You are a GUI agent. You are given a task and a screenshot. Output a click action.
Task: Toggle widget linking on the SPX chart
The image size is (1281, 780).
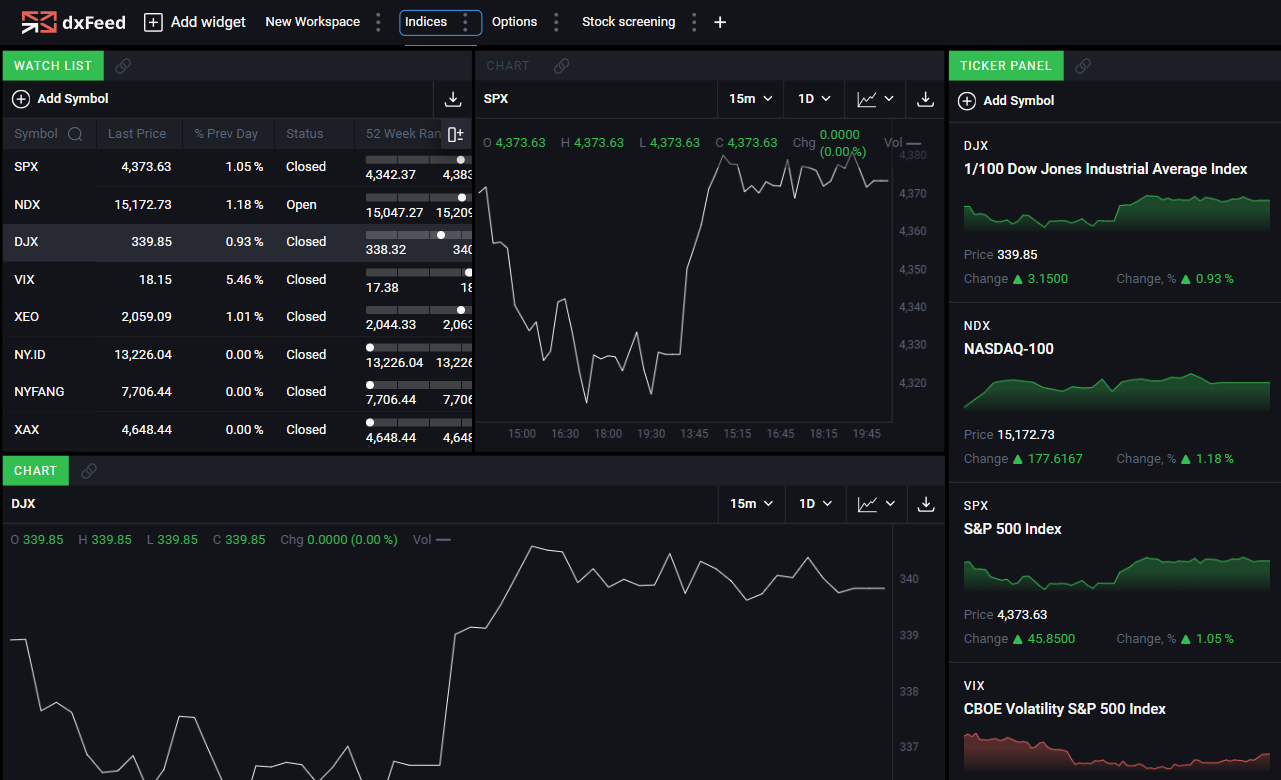click(561, 65)
